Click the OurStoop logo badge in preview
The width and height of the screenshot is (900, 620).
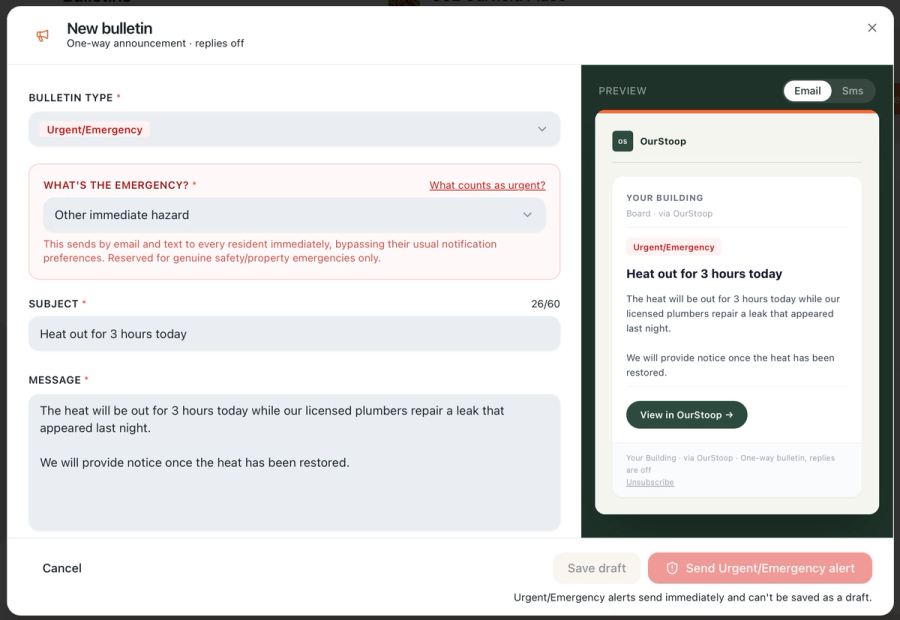[623, 141]
